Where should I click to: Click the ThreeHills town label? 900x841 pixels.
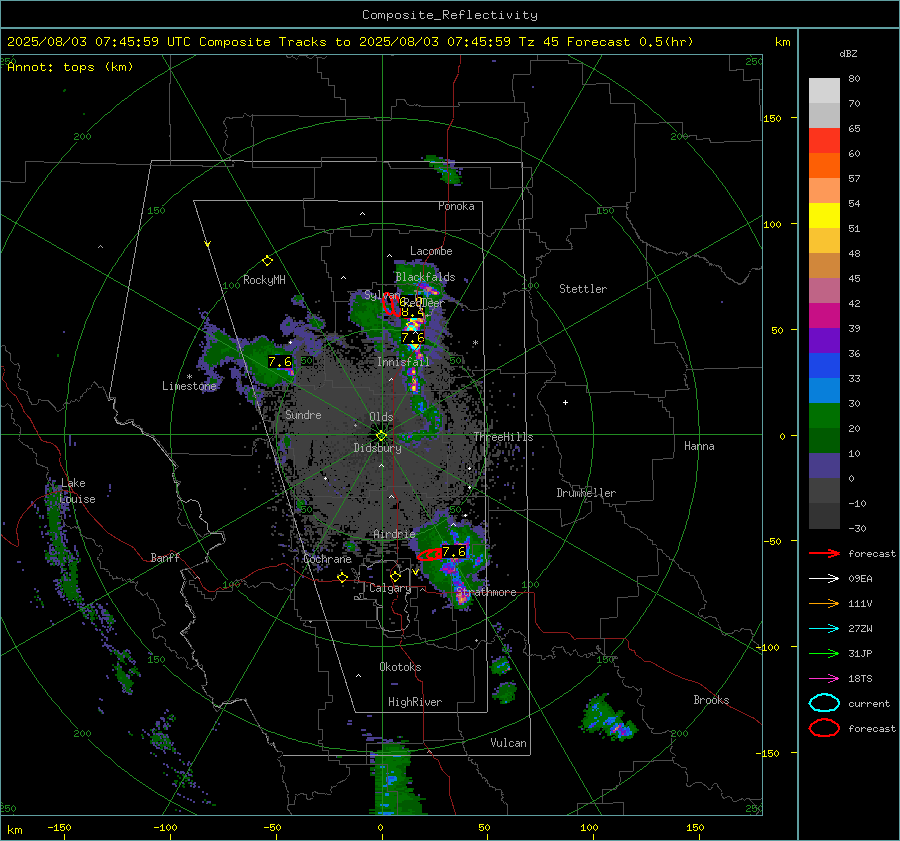(503, 437)
